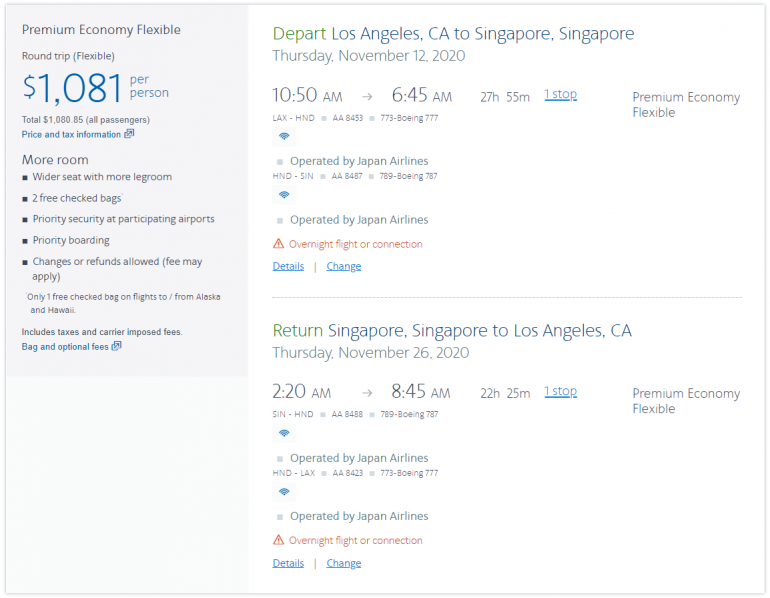
Task: Open the Bag and optional fees link
Action: pyautogui.click(x=65, y=346)
